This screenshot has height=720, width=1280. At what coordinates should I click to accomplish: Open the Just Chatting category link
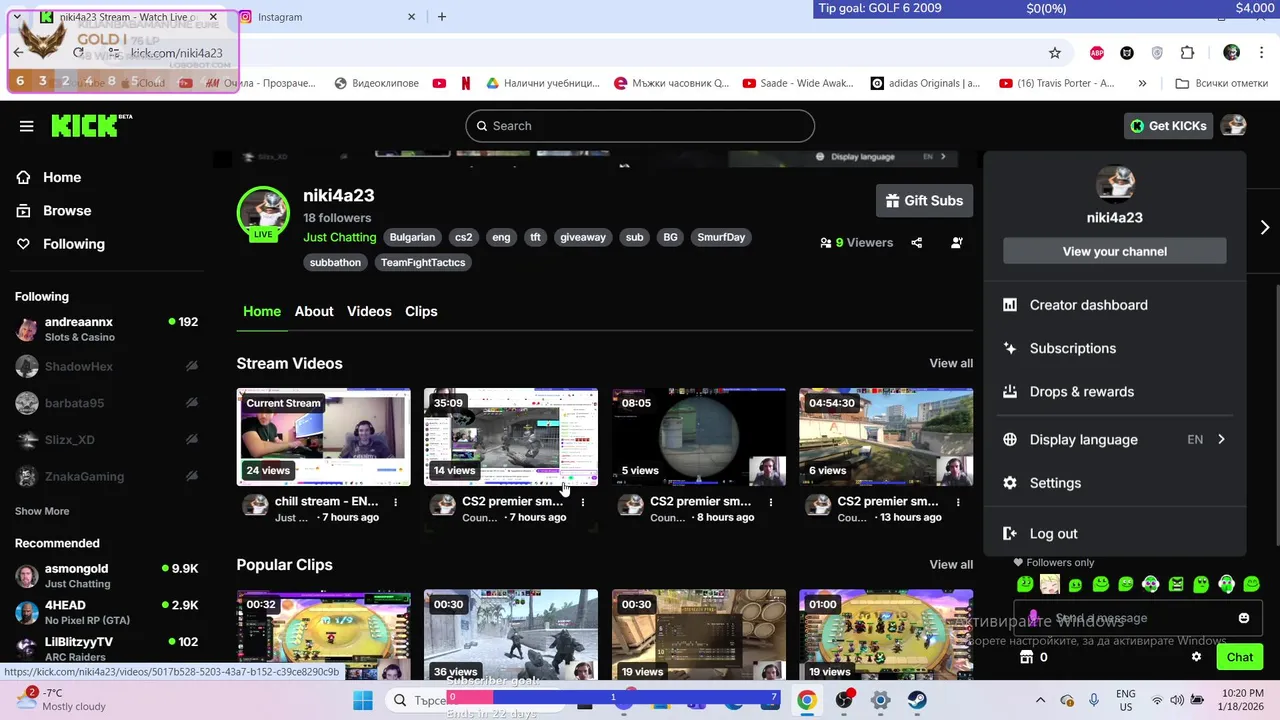[340, 237]
